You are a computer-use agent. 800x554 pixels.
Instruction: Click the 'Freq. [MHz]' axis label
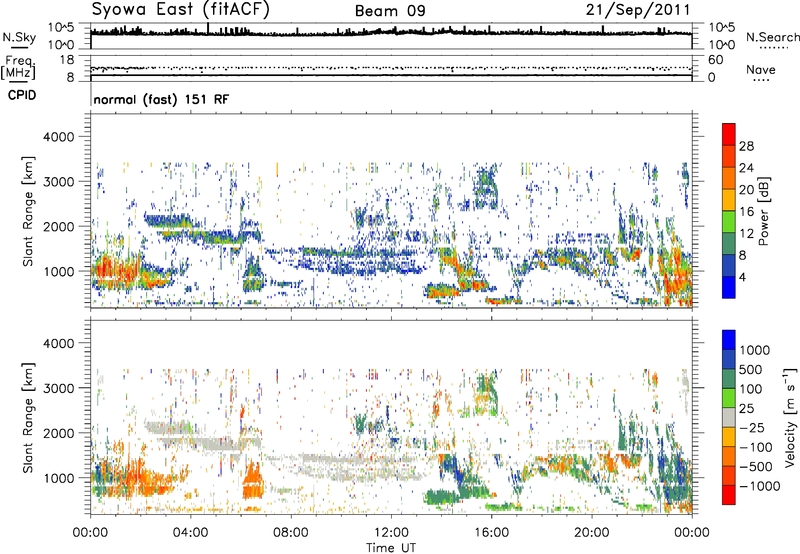(18, 67)
